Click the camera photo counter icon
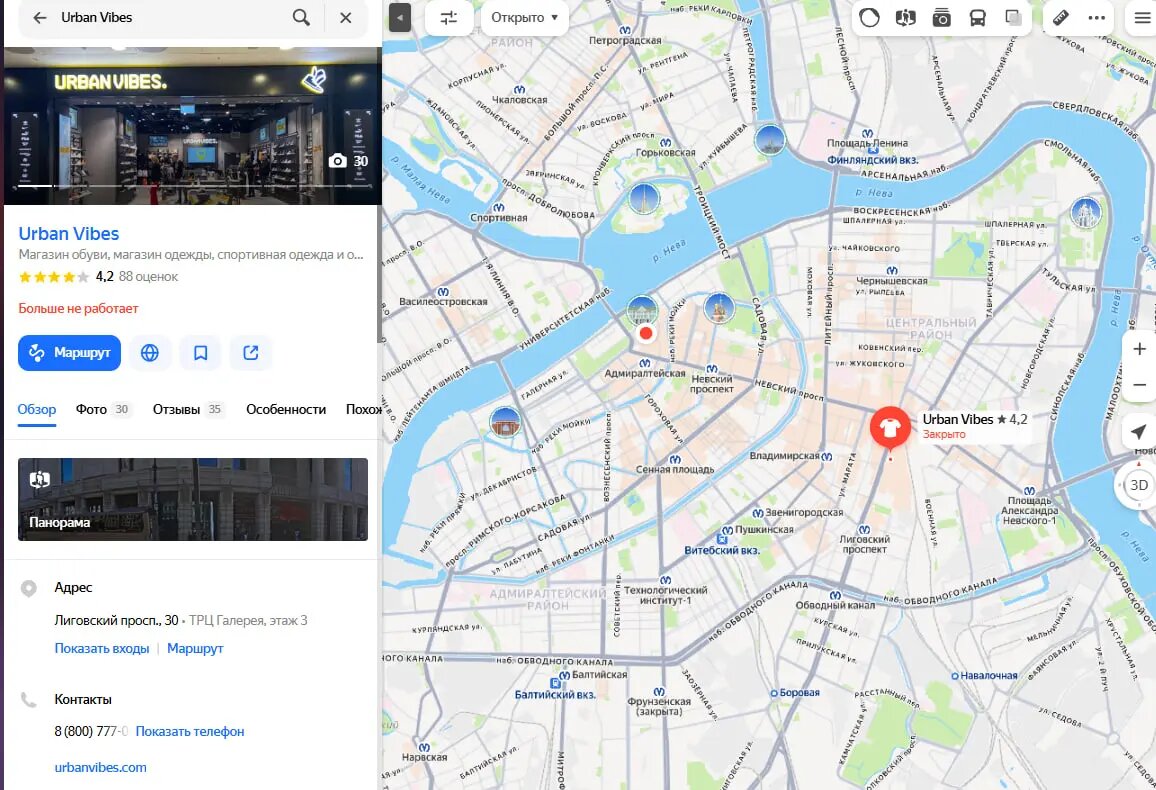The height and width of the screenshot is (790, 1156). point(338,161)
